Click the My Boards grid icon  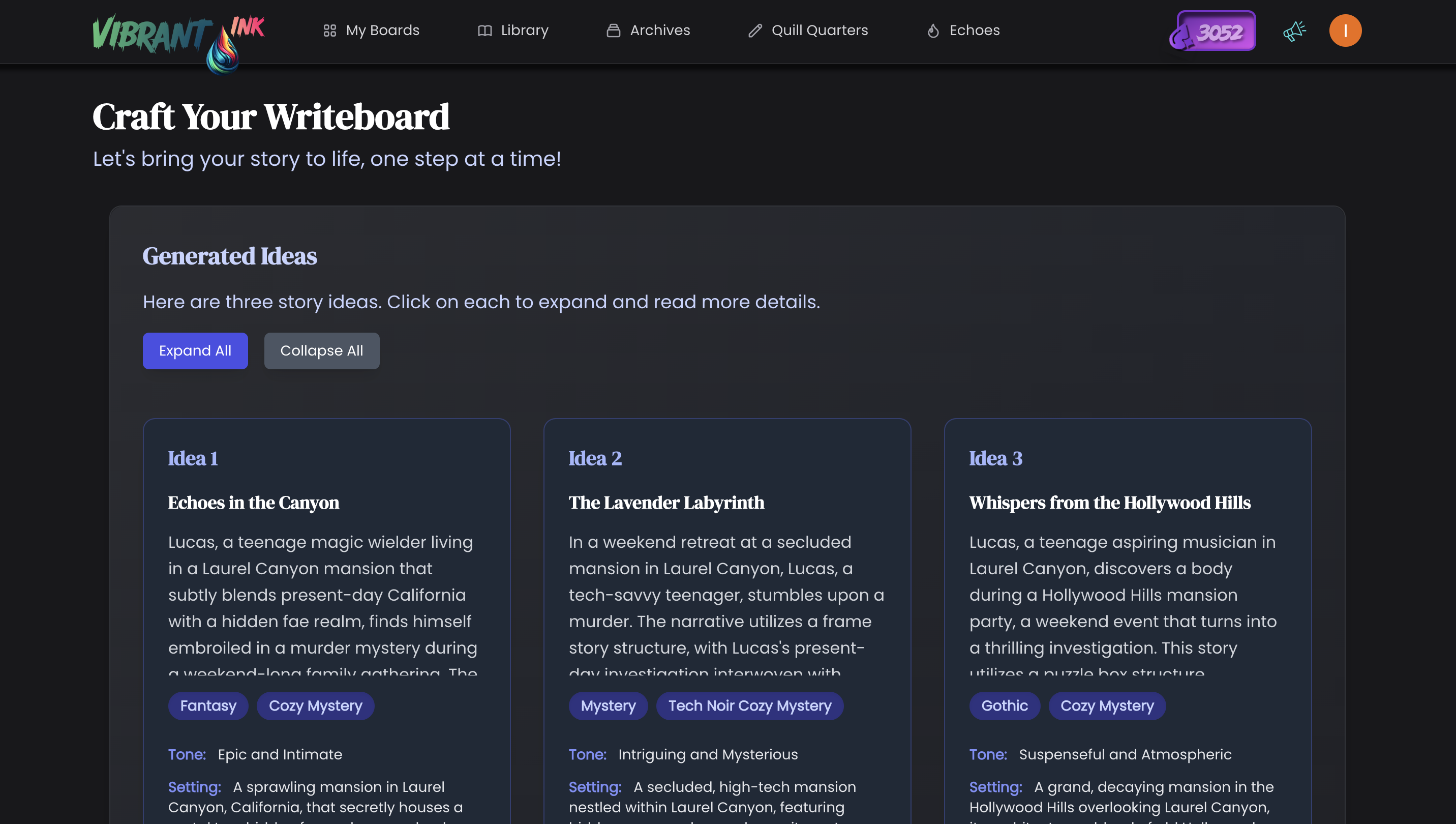[330, 31]
